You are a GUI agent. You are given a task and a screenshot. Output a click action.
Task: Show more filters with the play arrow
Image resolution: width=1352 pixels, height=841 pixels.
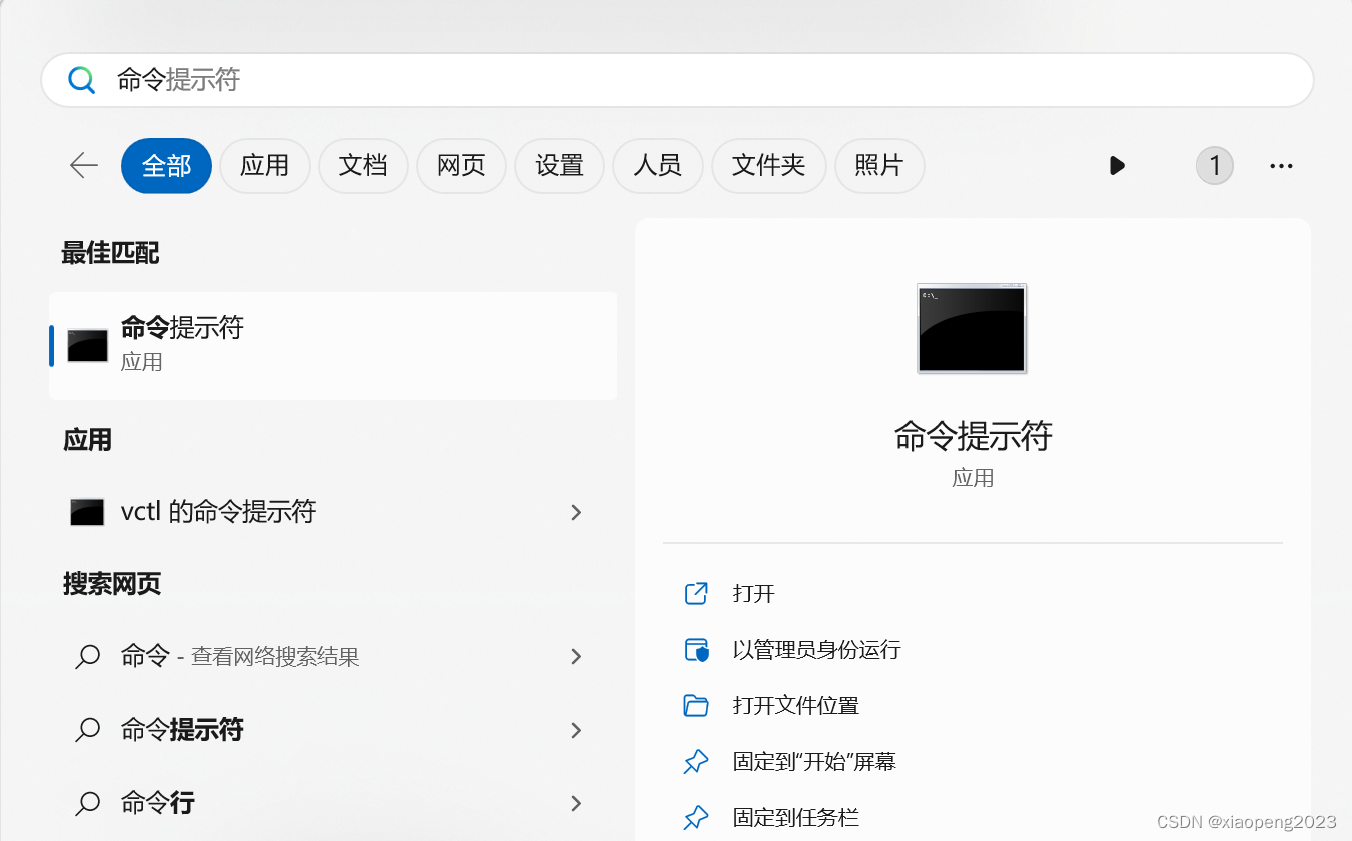click(1117, 166)
